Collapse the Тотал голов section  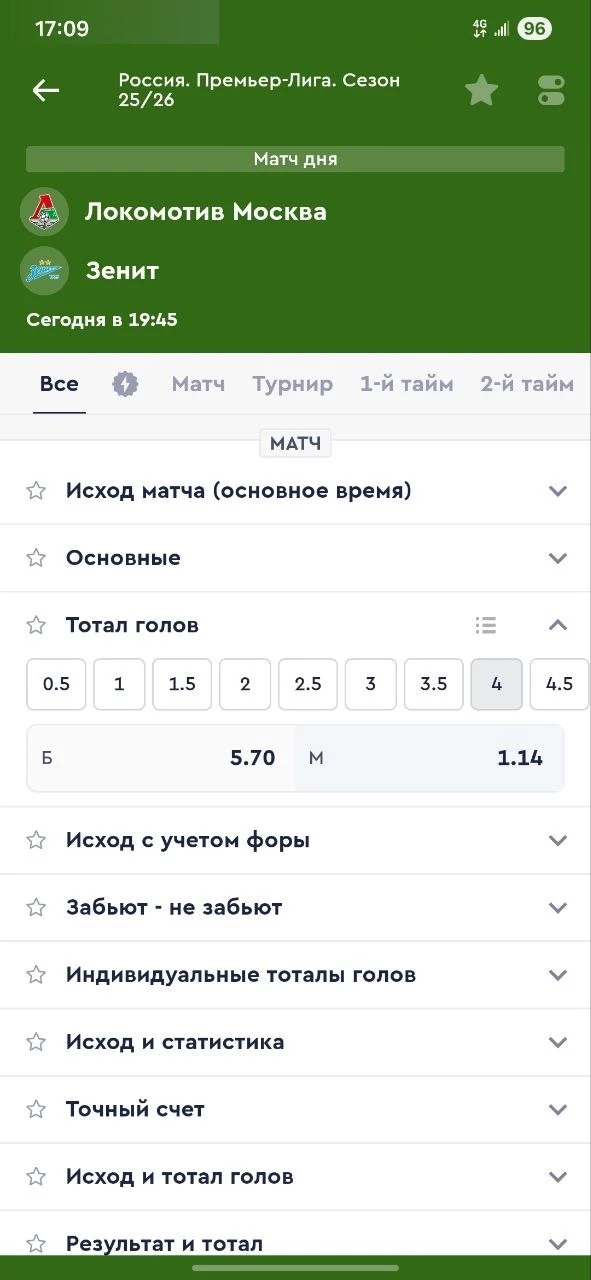(x=557, y=624)
